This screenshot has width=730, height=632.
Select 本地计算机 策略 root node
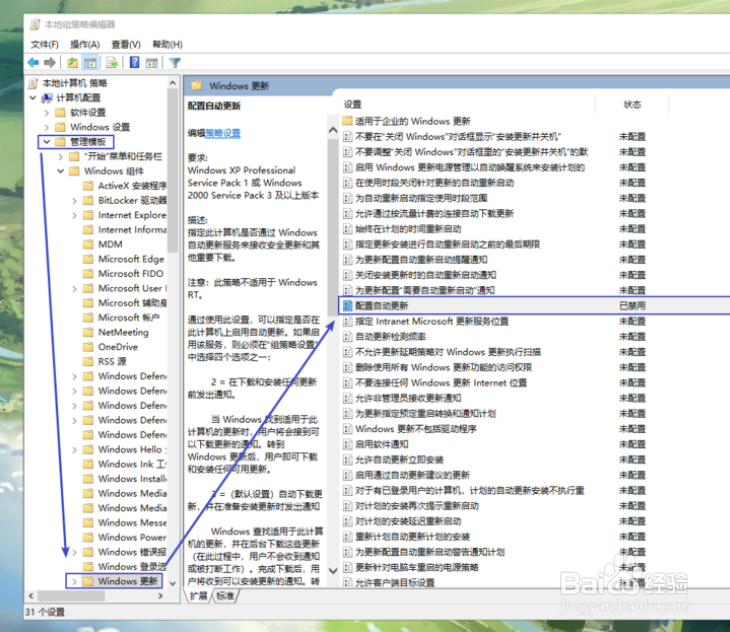74,83
